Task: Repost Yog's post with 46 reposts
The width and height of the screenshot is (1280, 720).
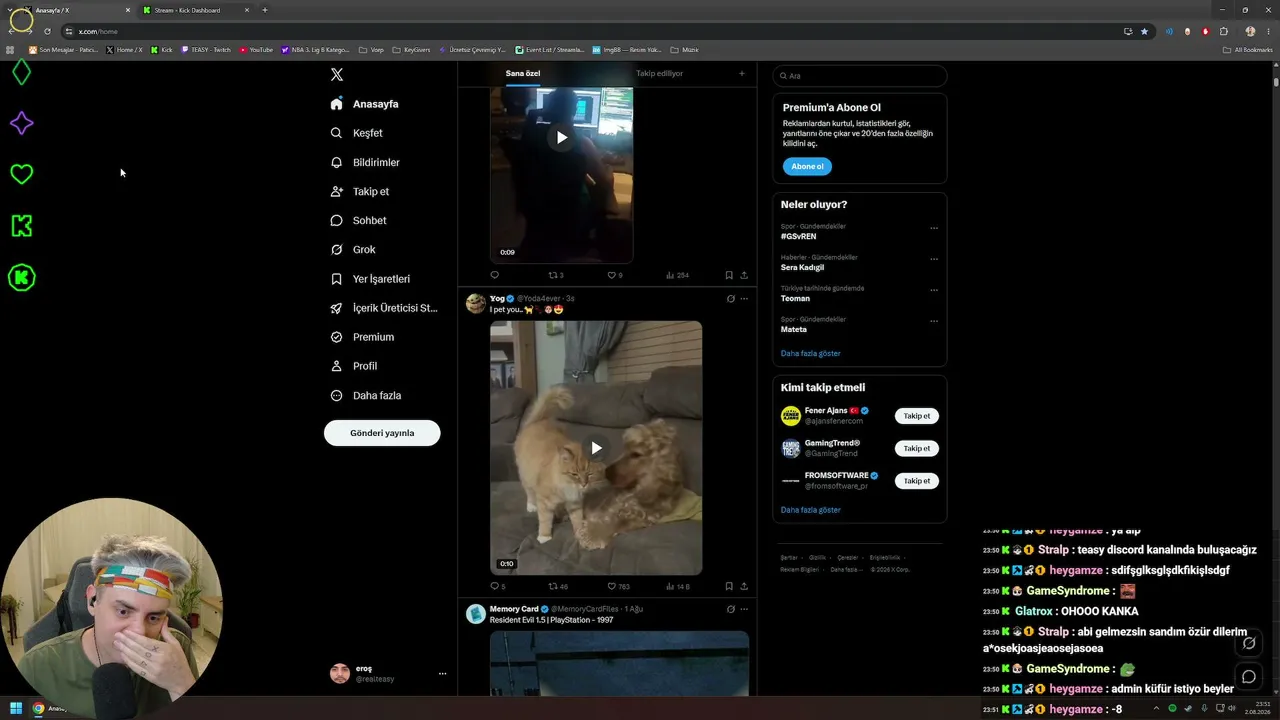Action: [558, 586]
